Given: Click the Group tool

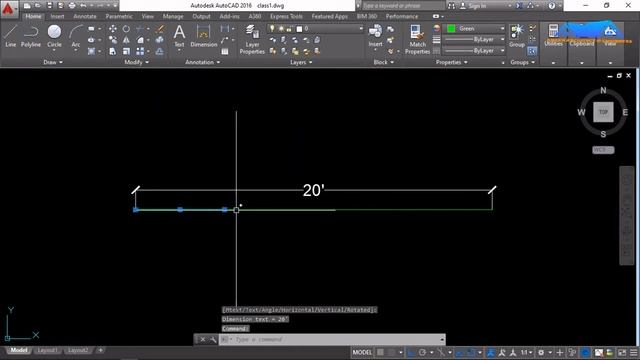Looking at the screenshot, I should (517, 36).
